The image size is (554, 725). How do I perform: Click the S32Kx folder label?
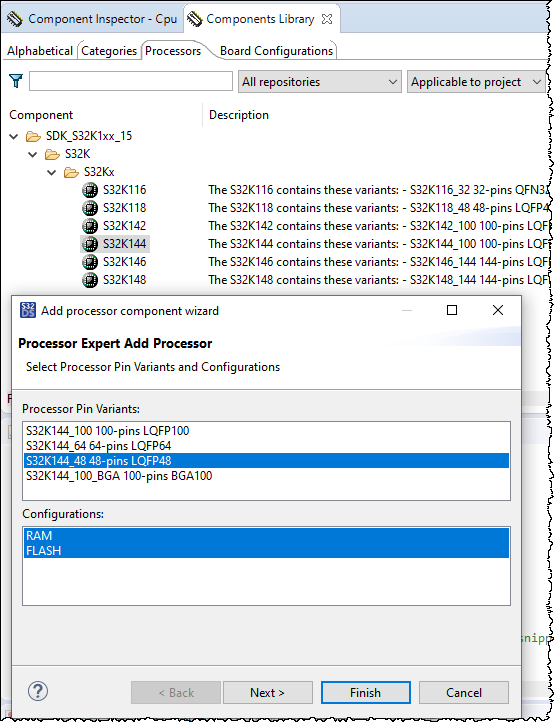[99, 172]
